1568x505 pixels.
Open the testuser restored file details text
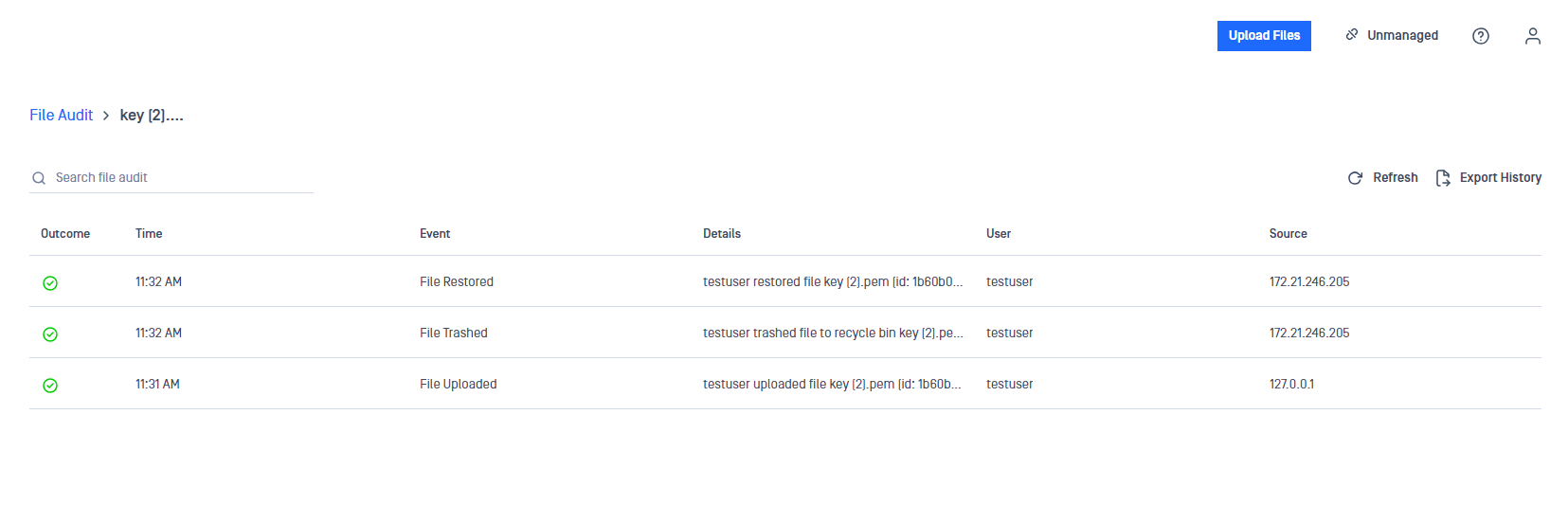pyautogui.click(x=833, y=281)
